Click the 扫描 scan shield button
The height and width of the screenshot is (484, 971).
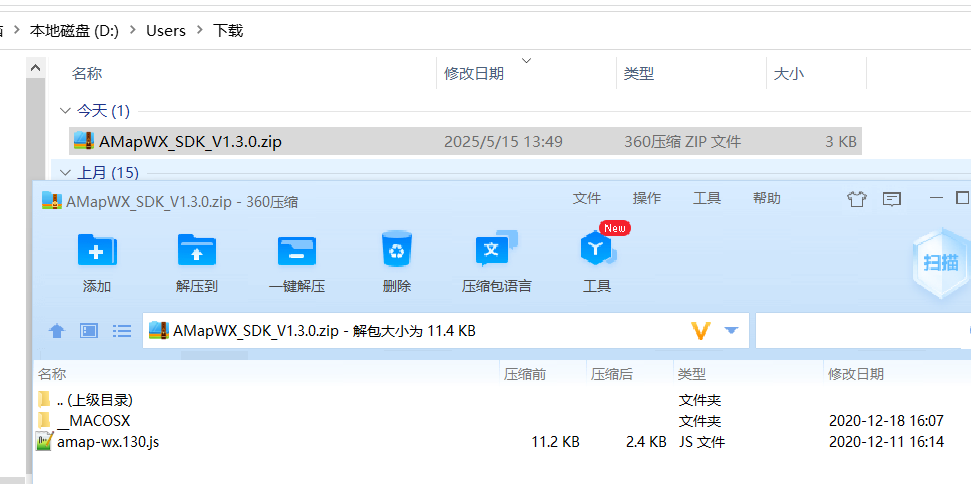pos(942,263)
